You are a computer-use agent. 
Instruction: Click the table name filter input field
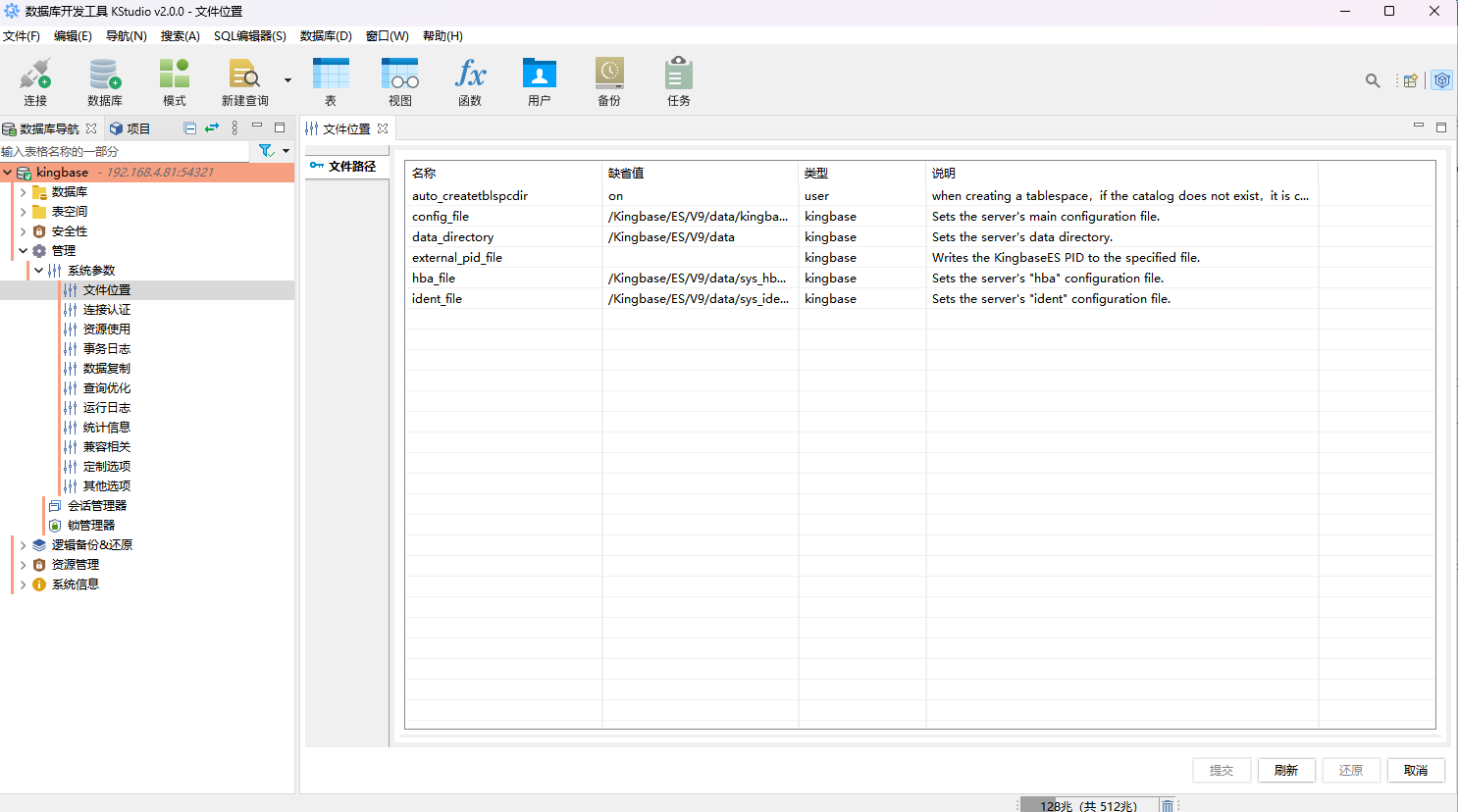123,151
